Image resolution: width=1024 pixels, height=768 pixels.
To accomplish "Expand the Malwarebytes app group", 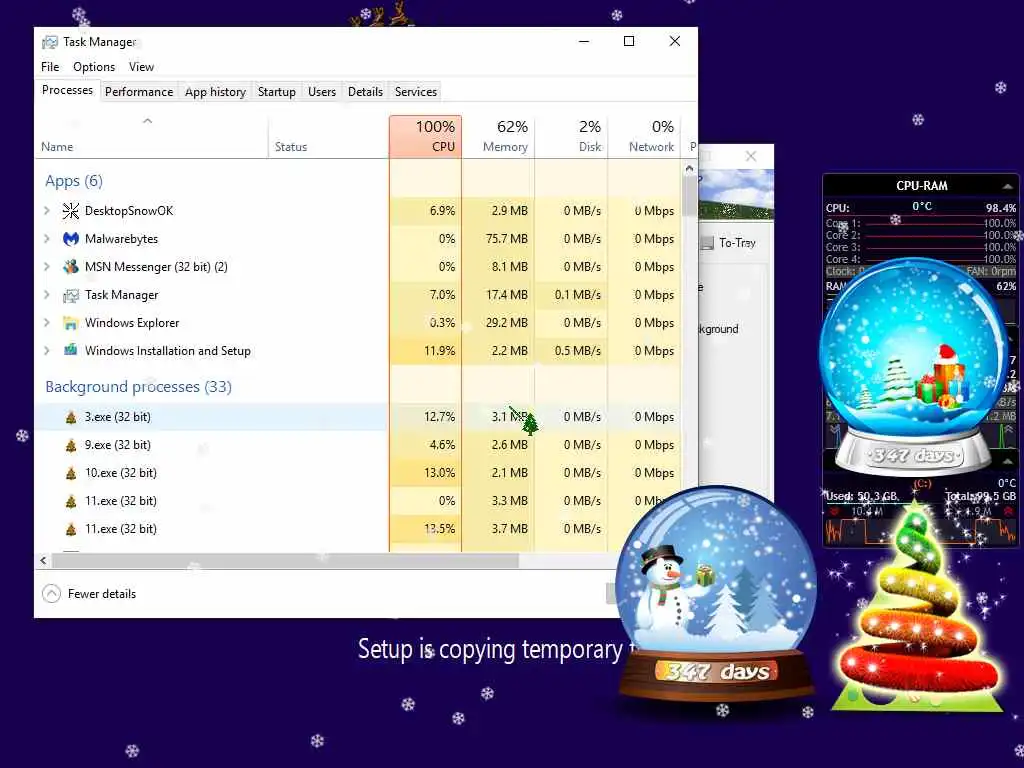I will click(46, 238).
